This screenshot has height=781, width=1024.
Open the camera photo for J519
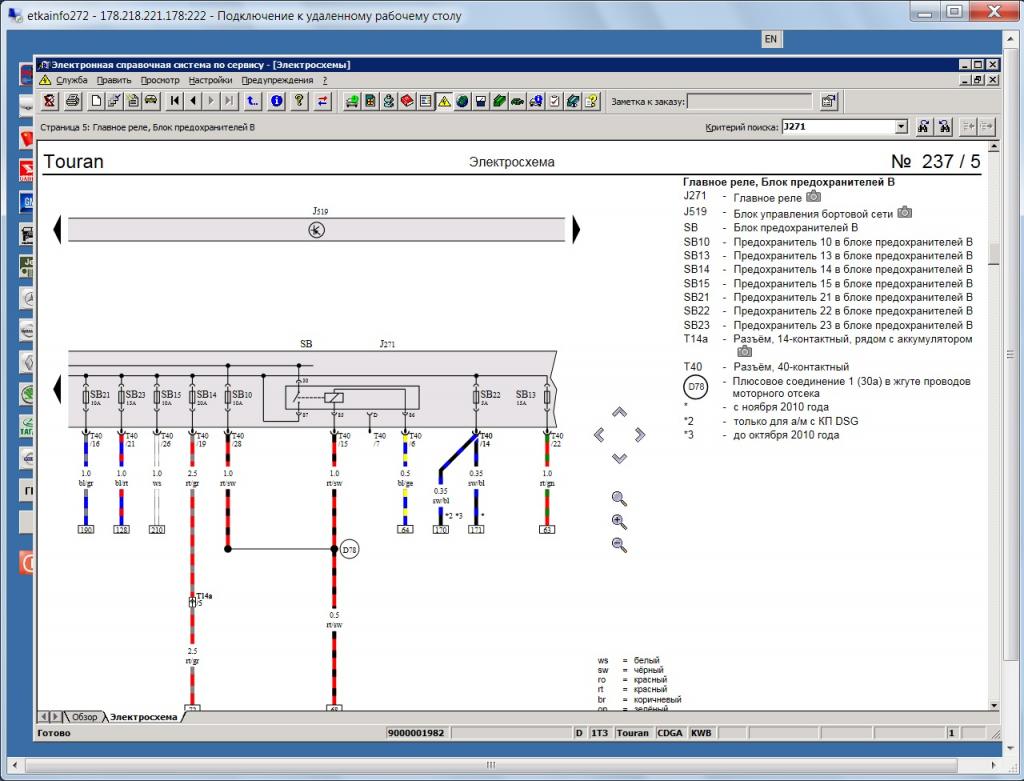(904, 212)
